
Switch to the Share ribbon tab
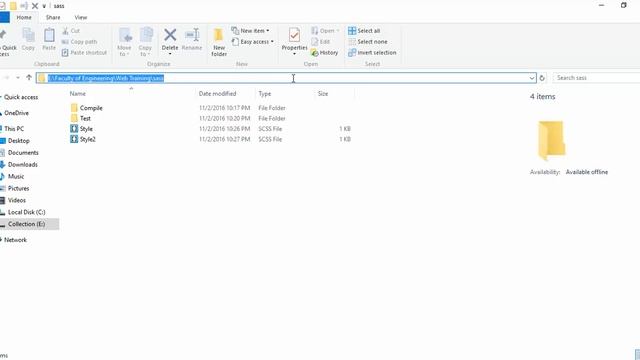(x=53, y=18)
